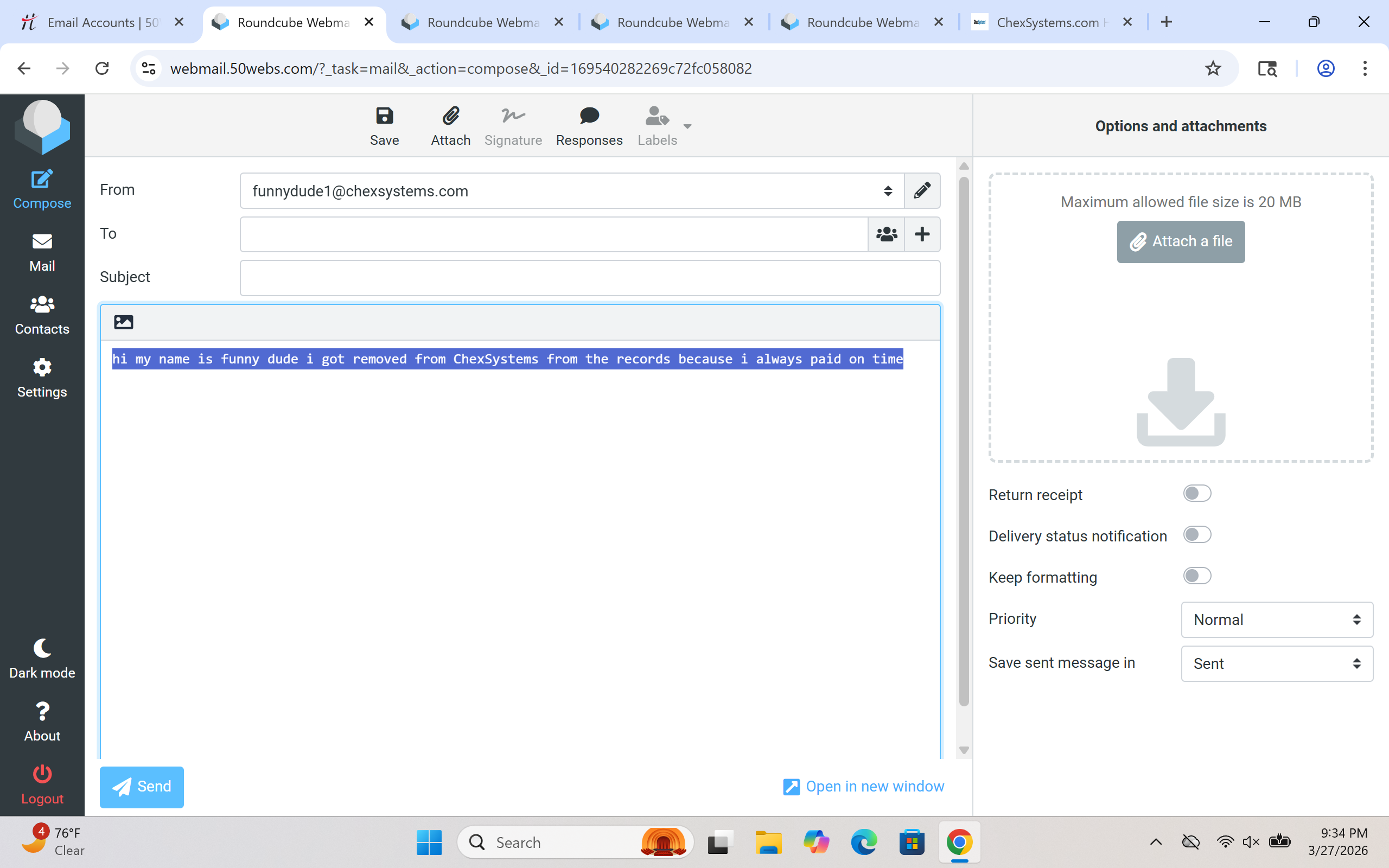Insert a signature with the Signature icon

513,125
